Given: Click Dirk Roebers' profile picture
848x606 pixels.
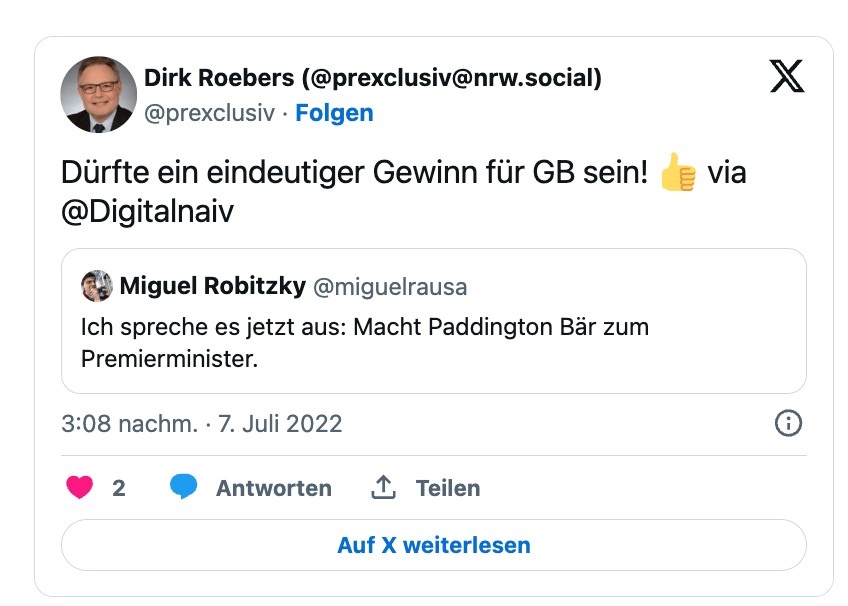Looking at the screenshot, I should [99, 95].
